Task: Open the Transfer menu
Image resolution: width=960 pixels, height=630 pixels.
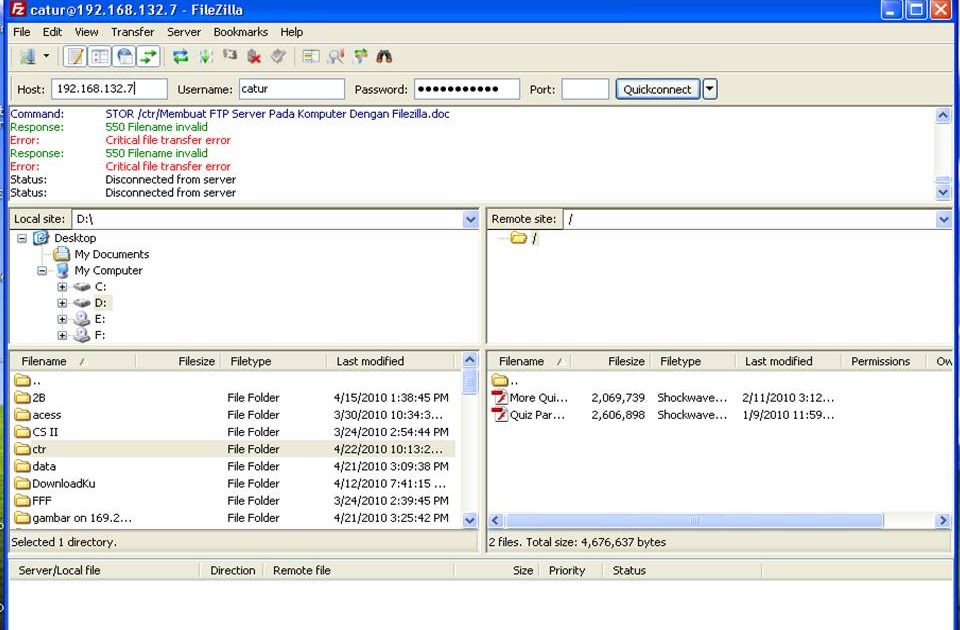Action: [132, 32]
